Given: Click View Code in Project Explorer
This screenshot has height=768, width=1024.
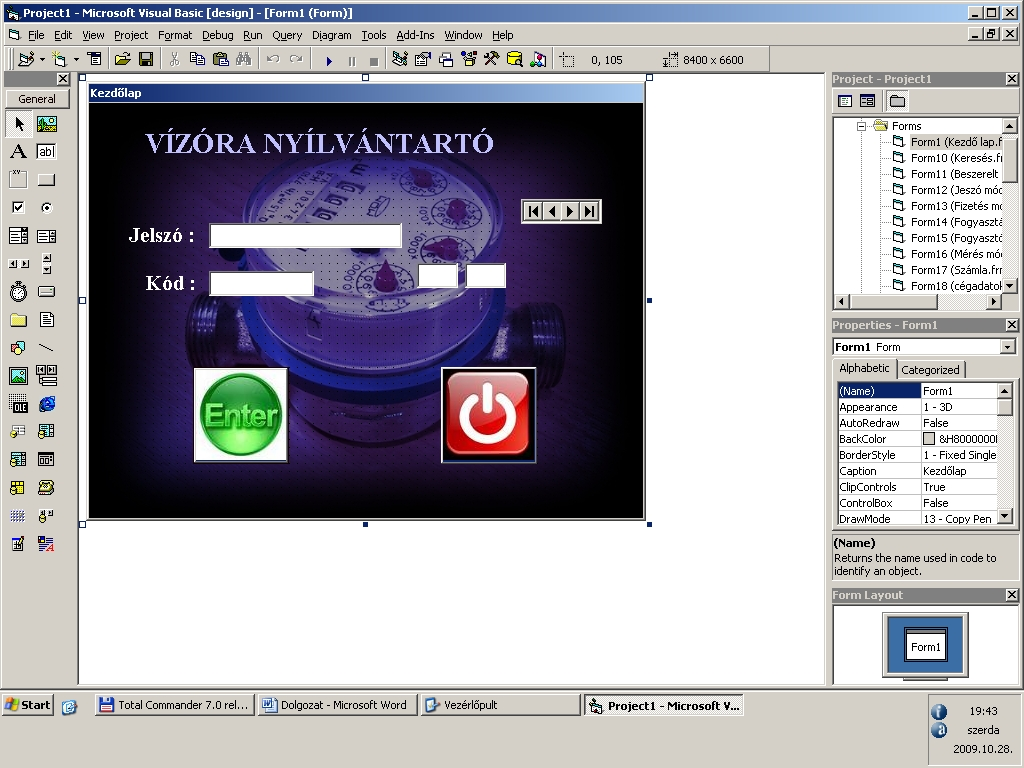Looking at the screenshot, I should tap(845, 101).
